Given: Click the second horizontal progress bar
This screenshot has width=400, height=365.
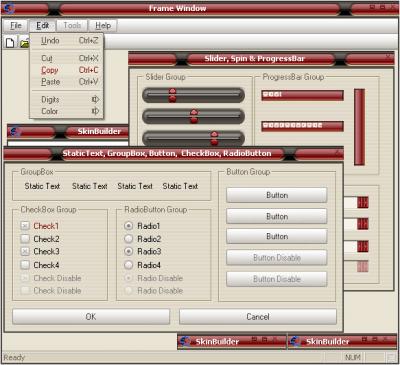Looking at the screenshot, I should 302,126.
